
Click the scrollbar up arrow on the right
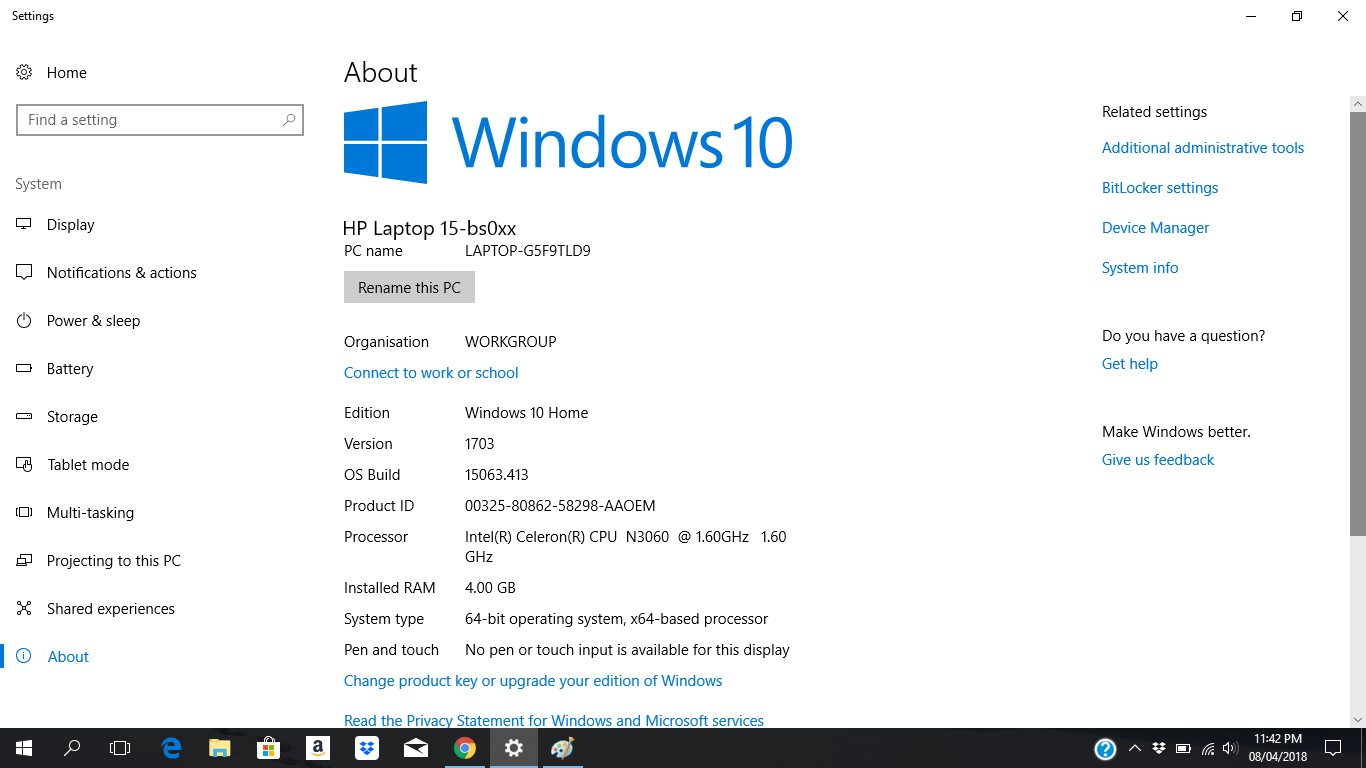[x=1357, y=103]
